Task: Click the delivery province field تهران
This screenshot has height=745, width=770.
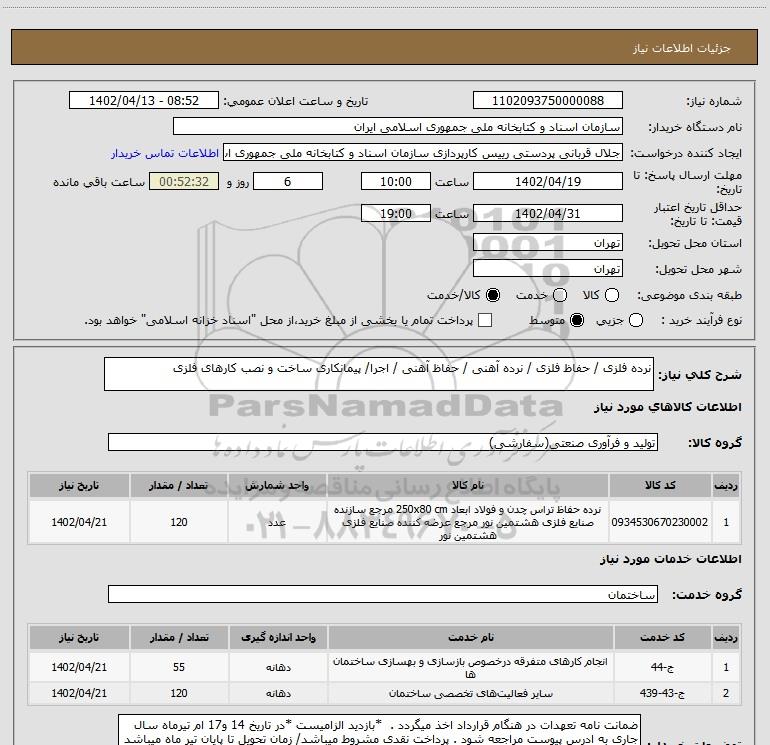Action: [x=548, y=242]
